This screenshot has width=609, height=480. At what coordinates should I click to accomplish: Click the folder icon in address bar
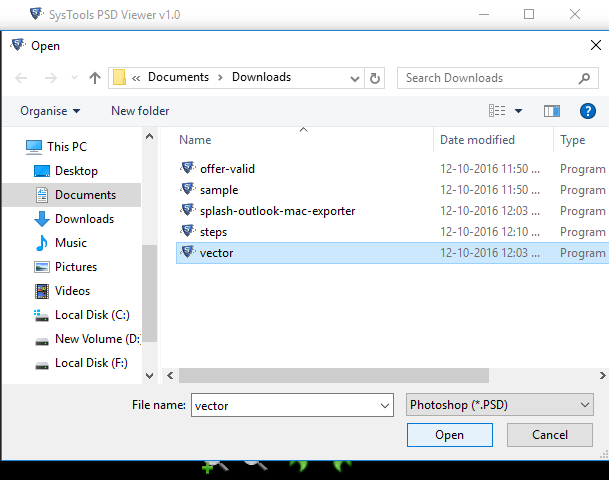coord(119,77)
